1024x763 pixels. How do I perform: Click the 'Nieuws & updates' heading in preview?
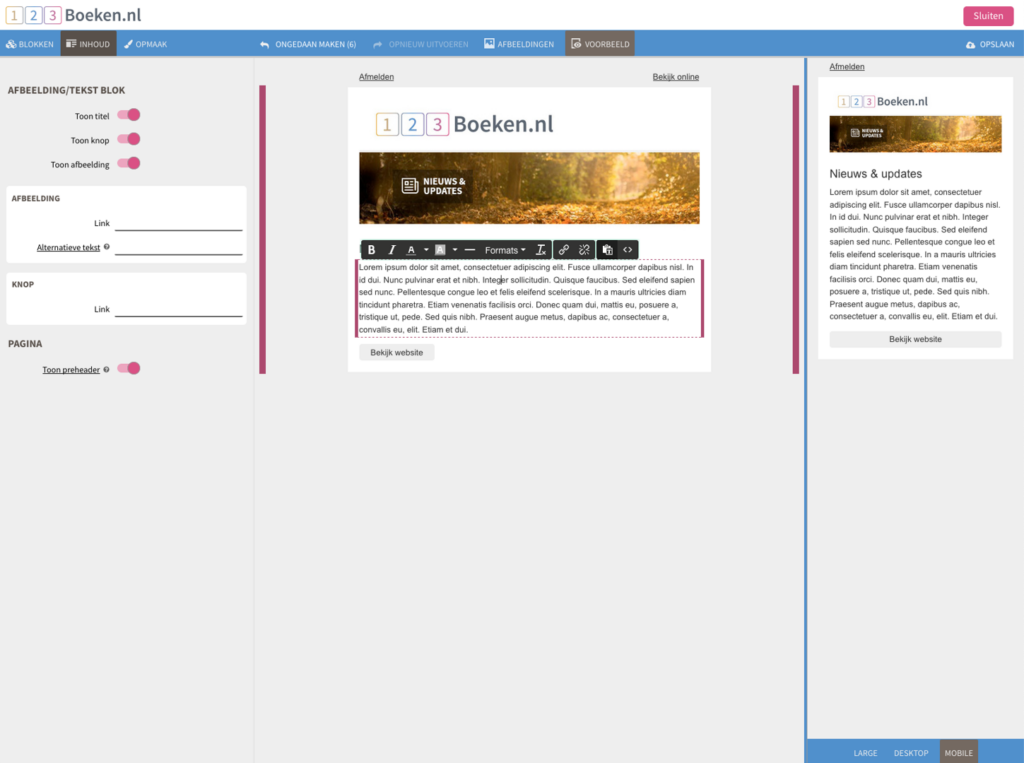(x=876, y=174)
